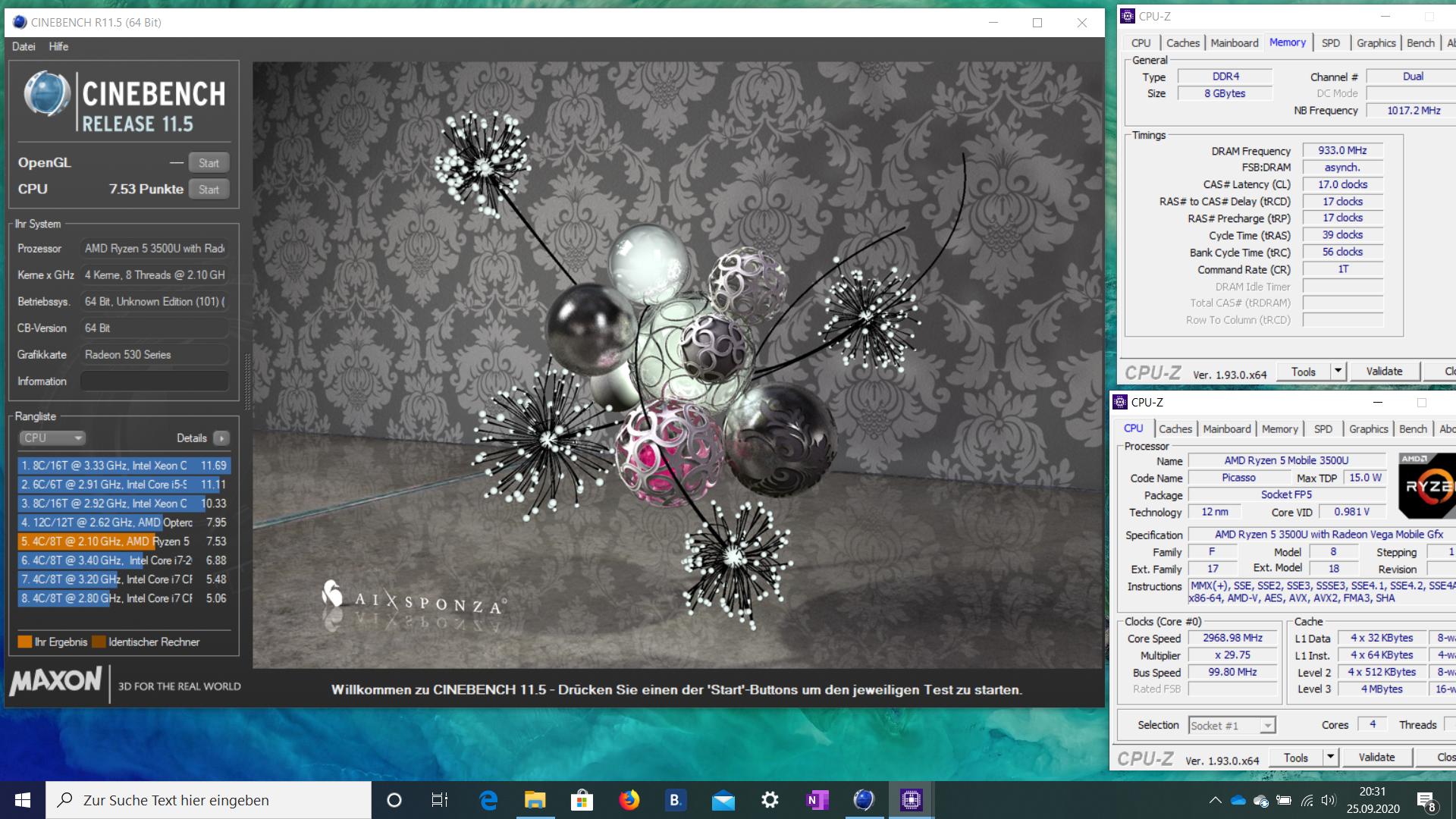Select ranking row 5 AMD Ryzen 7.53
Screen dimensions: 1456x819
tap(124, 541)
